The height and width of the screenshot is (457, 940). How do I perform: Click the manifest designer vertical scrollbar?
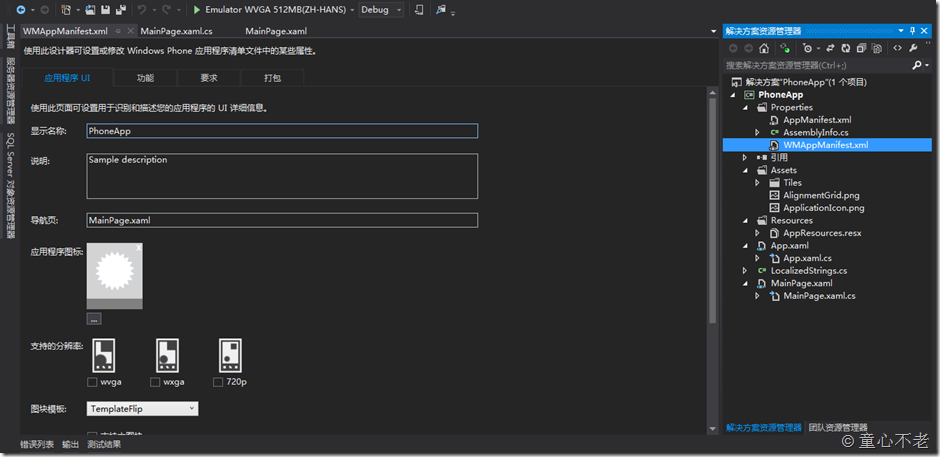712,211
